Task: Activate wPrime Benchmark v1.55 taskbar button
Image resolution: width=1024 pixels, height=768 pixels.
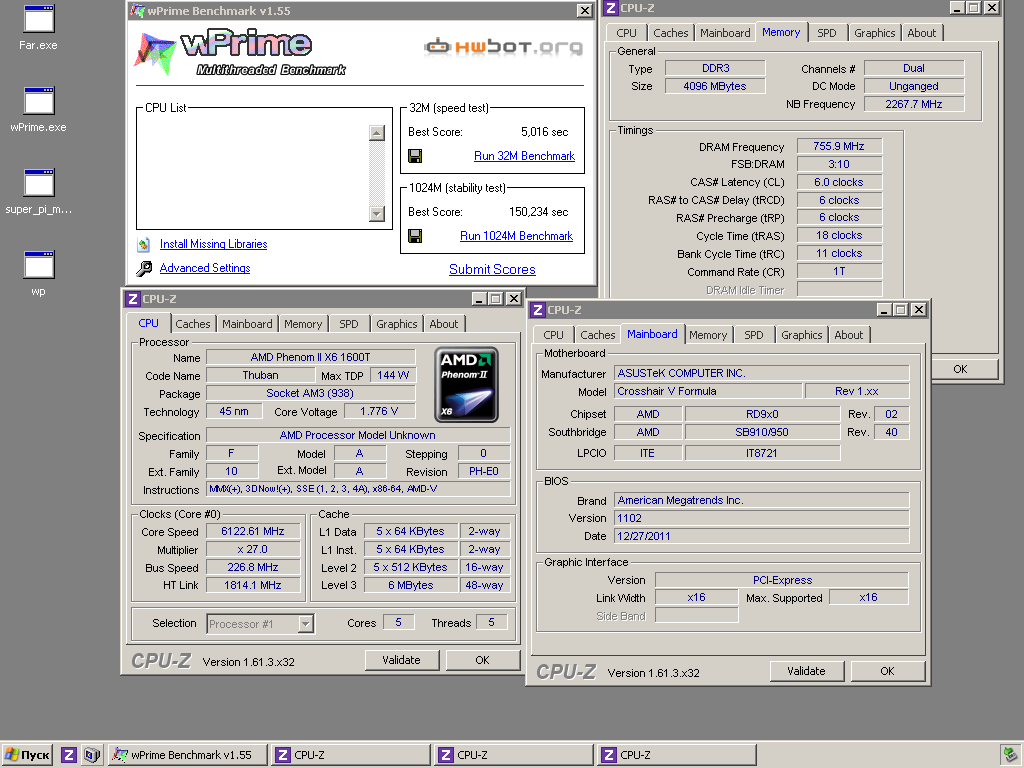Action: click(188, 755)
